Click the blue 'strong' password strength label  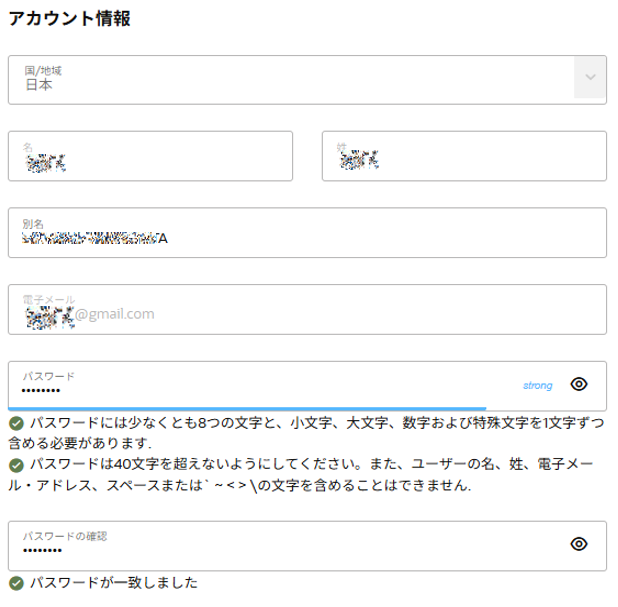coord(537,385)
